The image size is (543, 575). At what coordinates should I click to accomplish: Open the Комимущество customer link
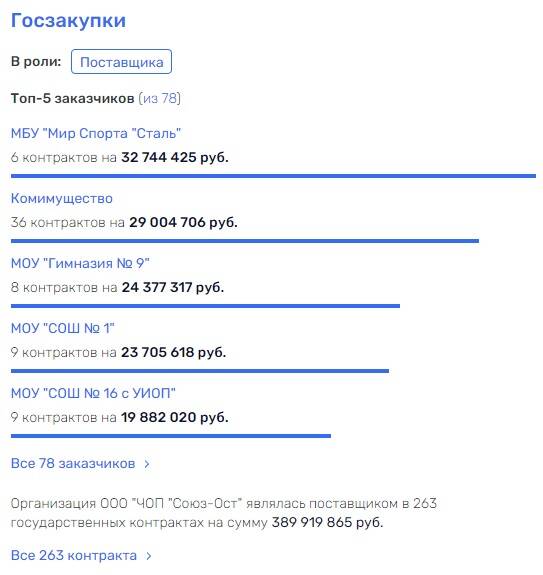click(x=62, y=198)
